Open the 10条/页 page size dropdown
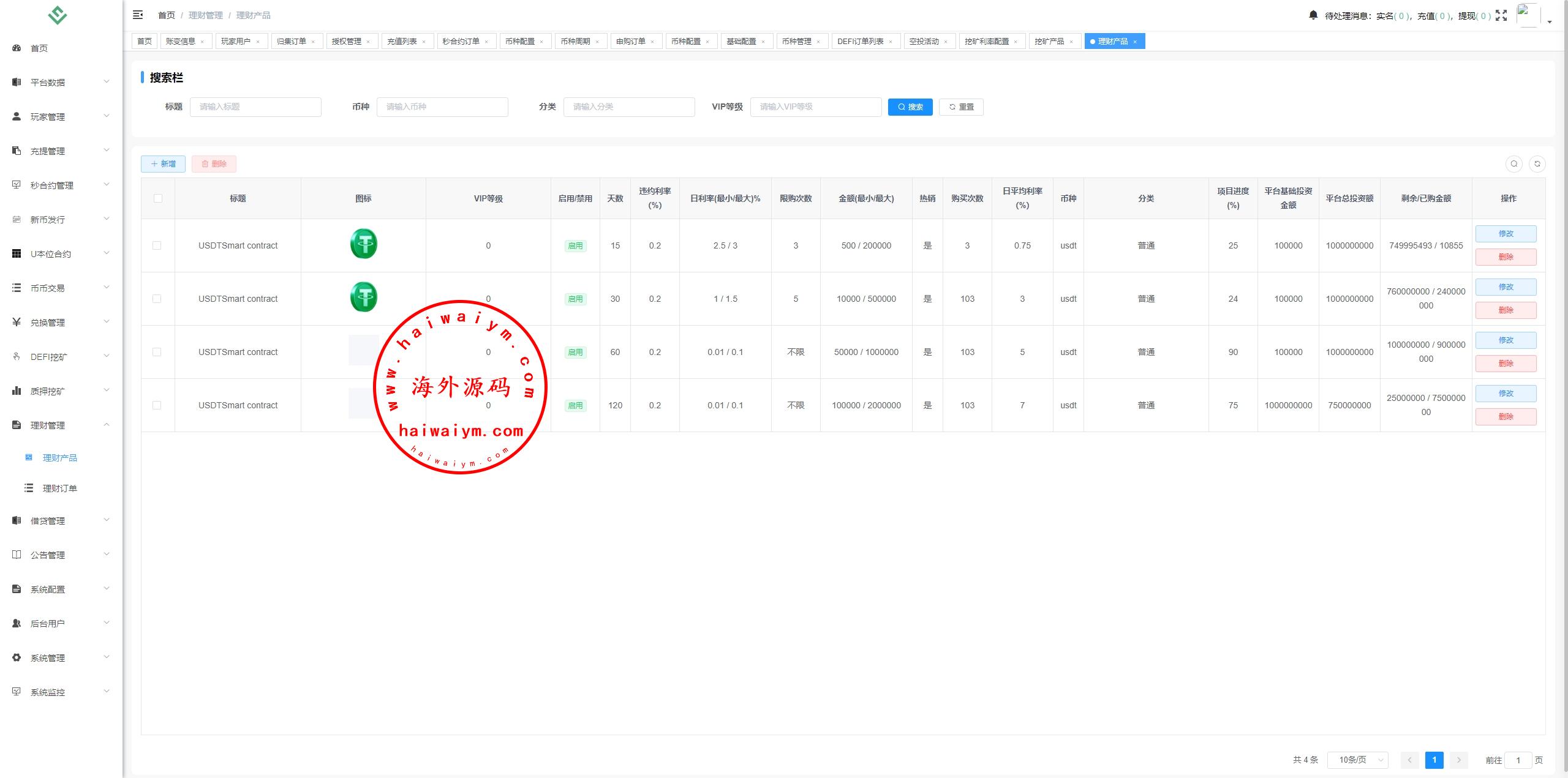 pos(1357,760)
